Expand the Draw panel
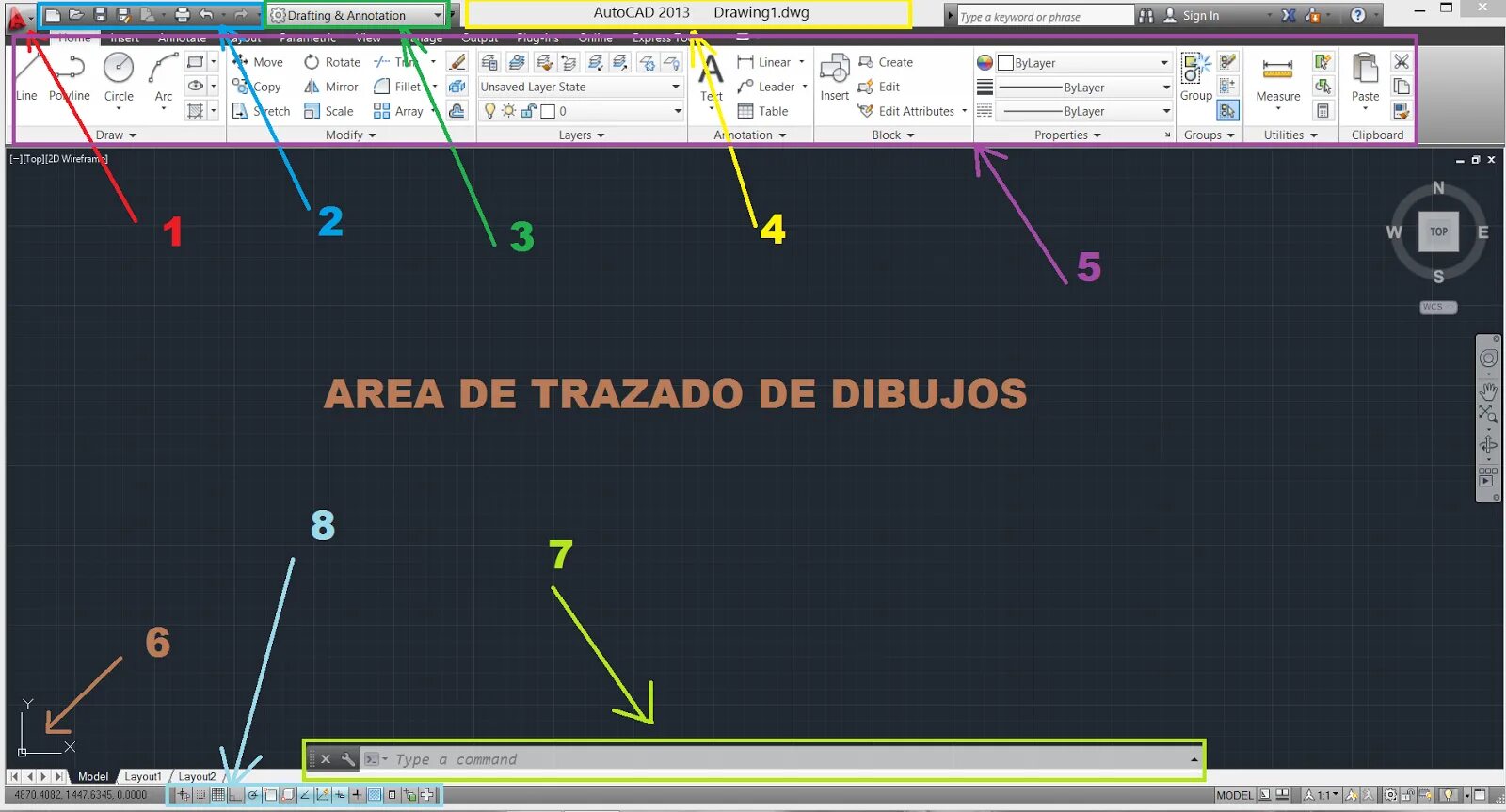1506x812 pixels. coord(116,135)
